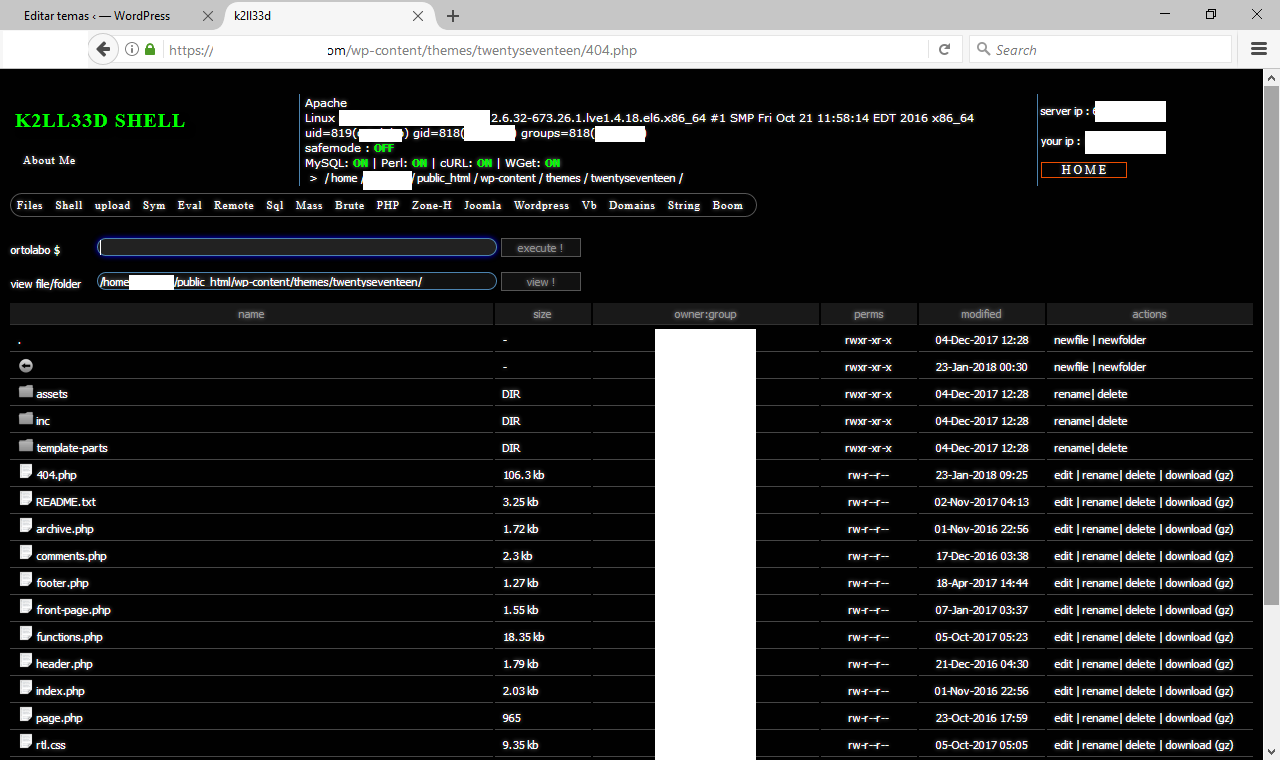Click rename link for header.php
The image size is (1280, 760).
click(x=1100, y=664)
